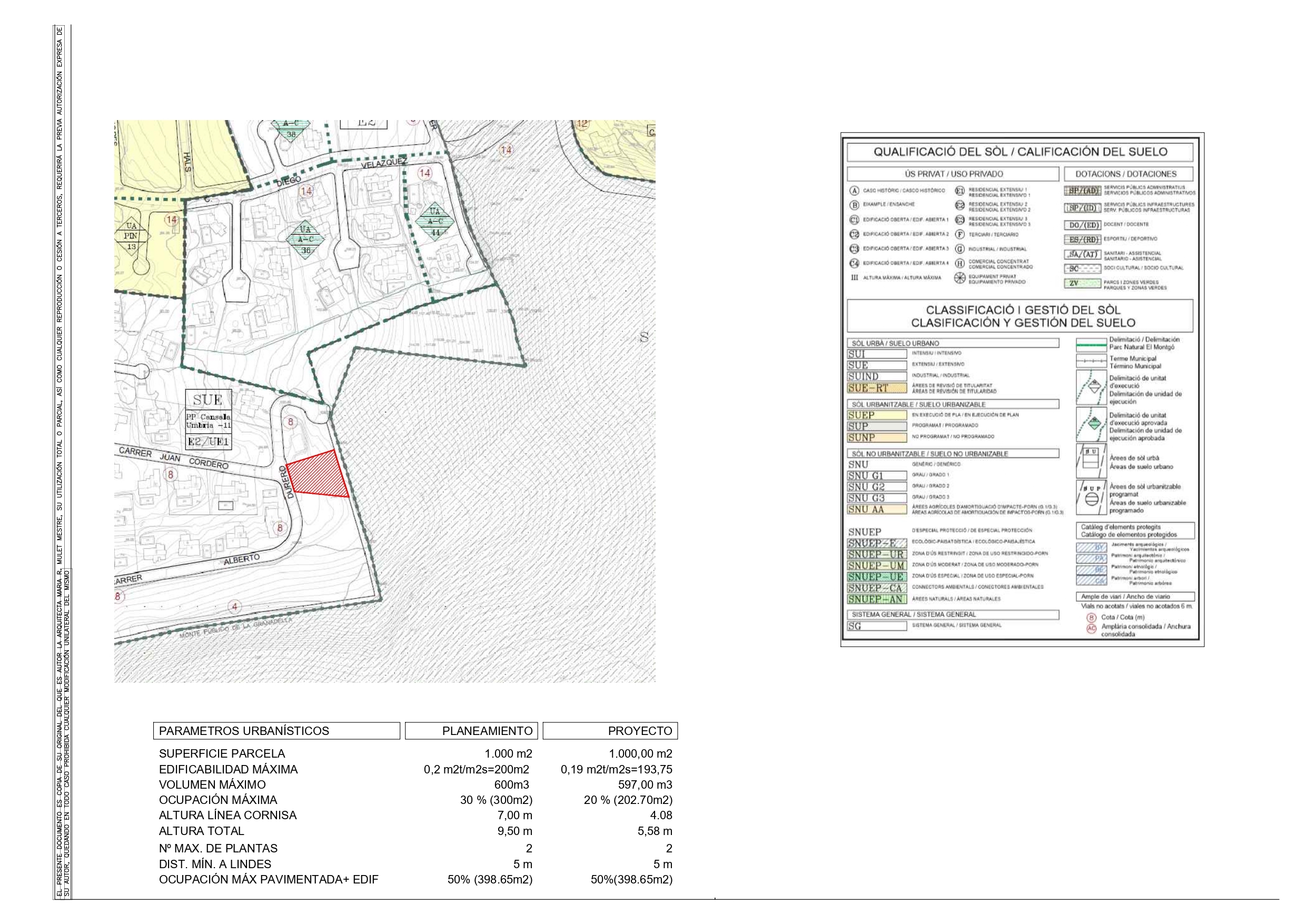Click the III Altura Màxima symbol
Image resolution: width=1307 pixels, height=924 pixels.
click(x=854, y=278)
